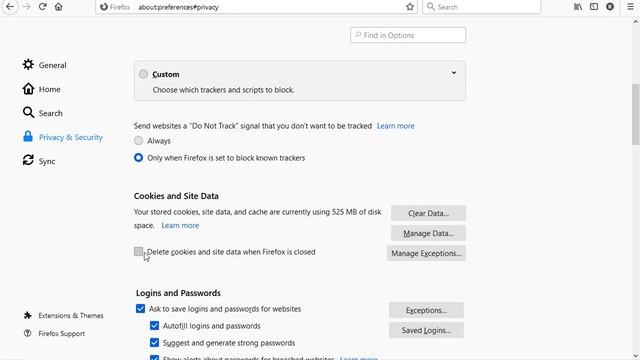This screenshot has width=640, height=360.
Task: Click the Firefox logo in address bar
Action: 104,7
